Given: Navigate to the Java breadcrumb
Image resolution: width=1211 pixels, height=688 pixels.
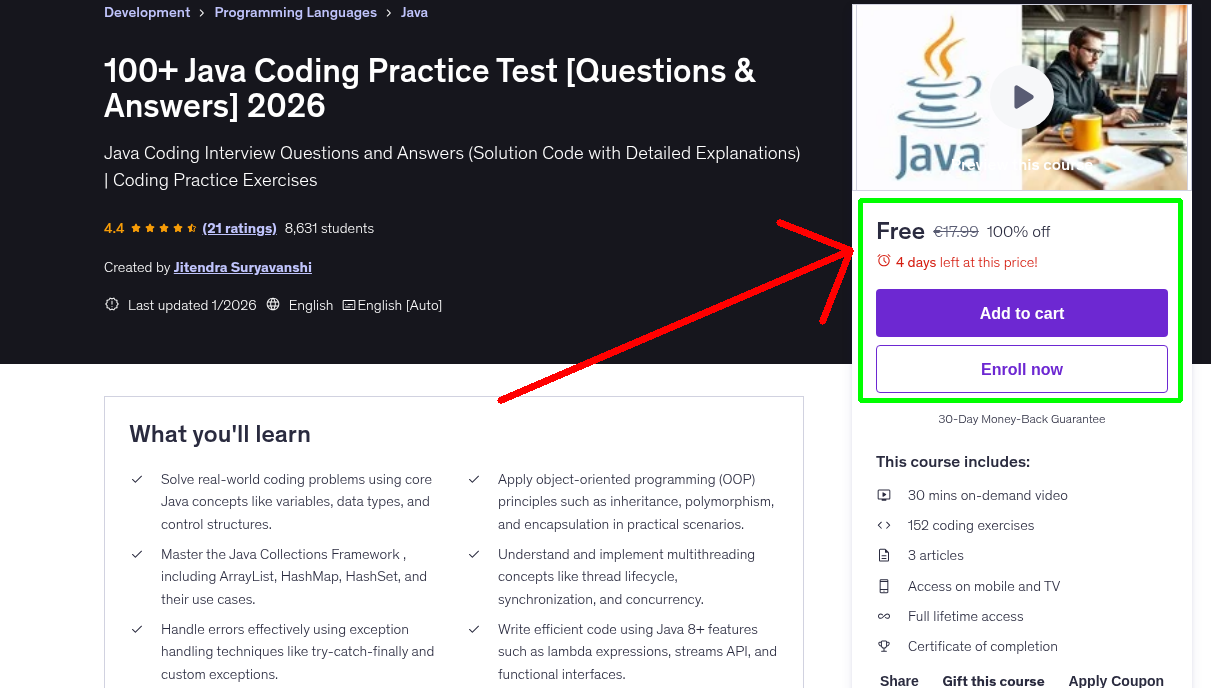Looking at the screenshot, I should click(x=414, y=12).
